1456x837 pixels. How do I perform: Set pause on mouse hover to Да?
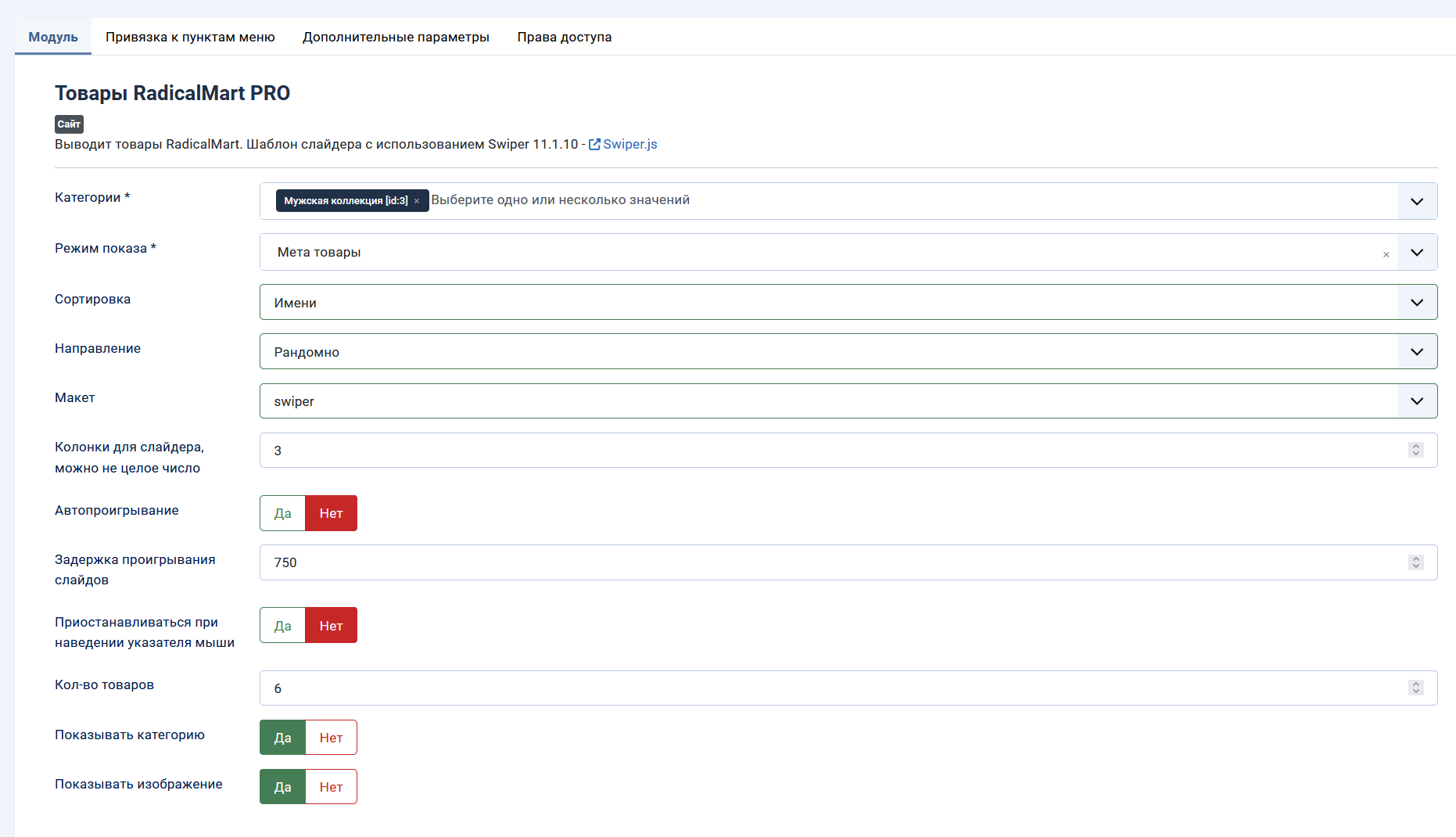click(282, 625)
